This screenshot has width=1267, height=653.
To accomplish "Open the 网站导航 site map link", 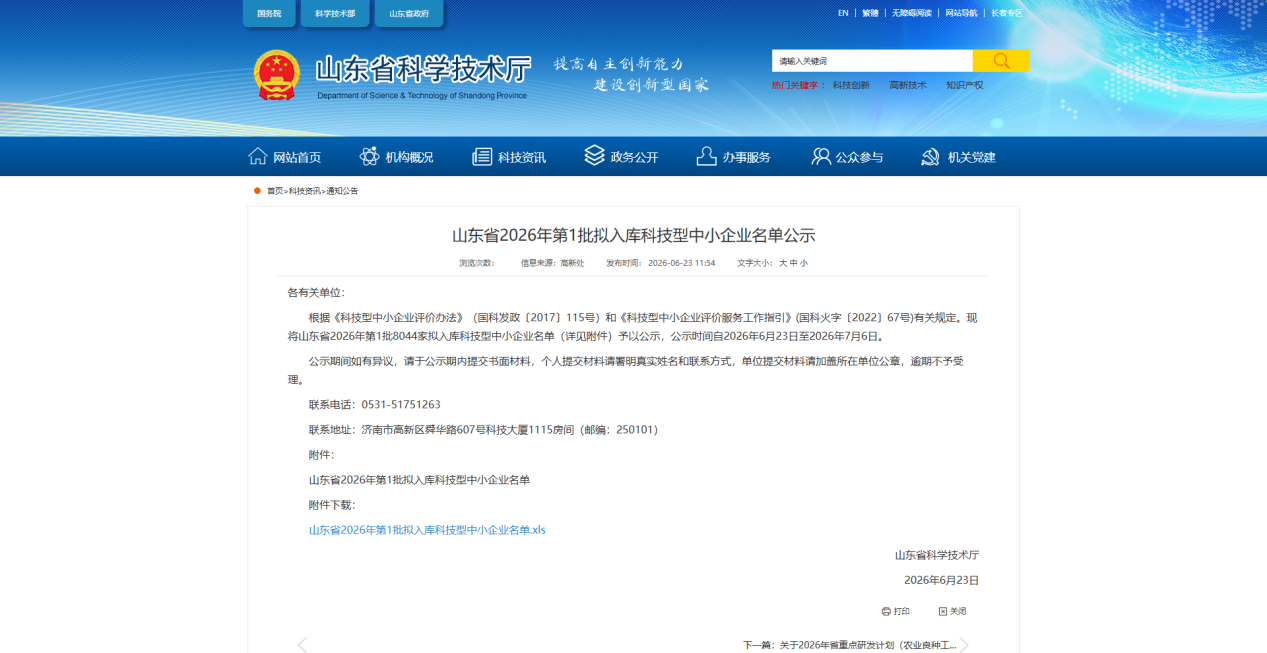I will (x=961, y=13).
